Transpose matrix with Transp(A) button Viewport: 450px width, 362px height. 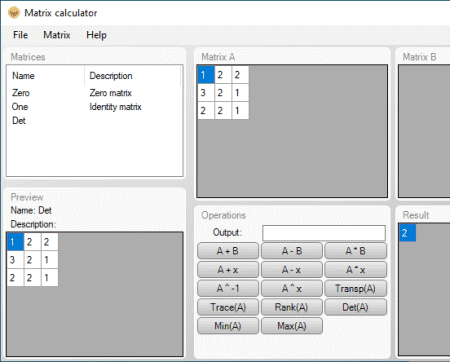point(355,288)
